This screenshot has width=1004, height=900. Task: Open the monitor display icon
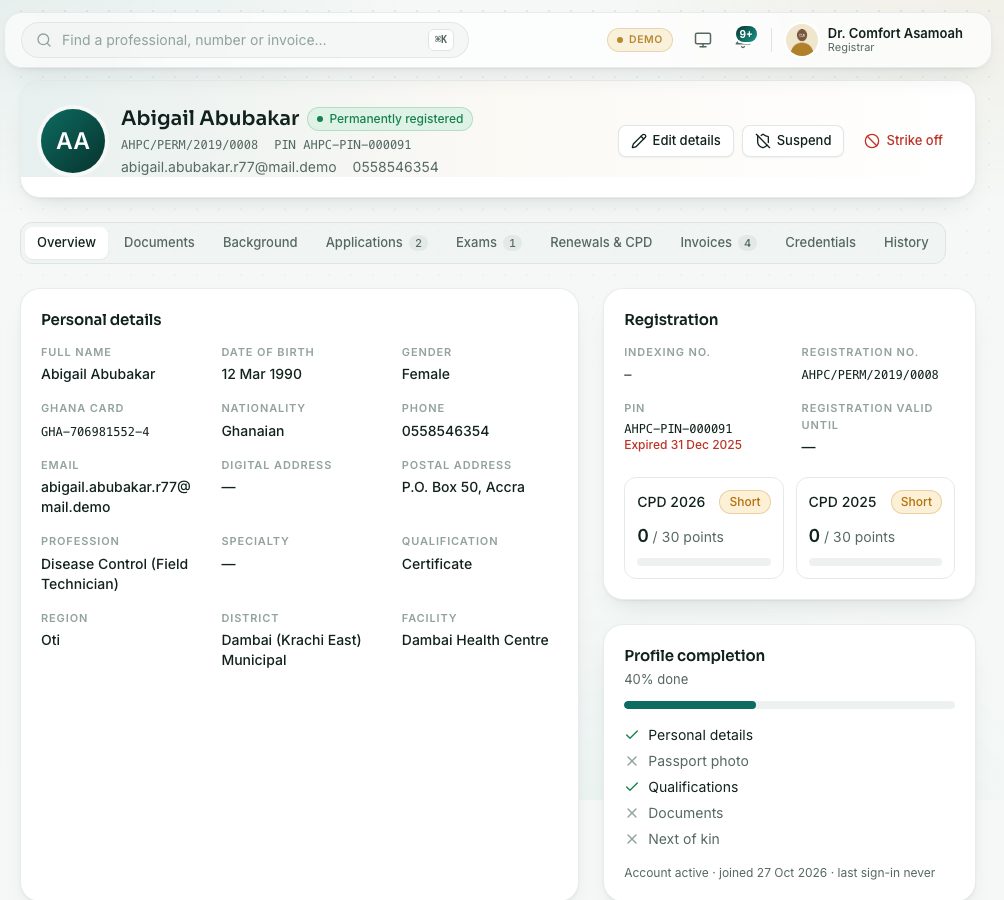coord(702,40)
